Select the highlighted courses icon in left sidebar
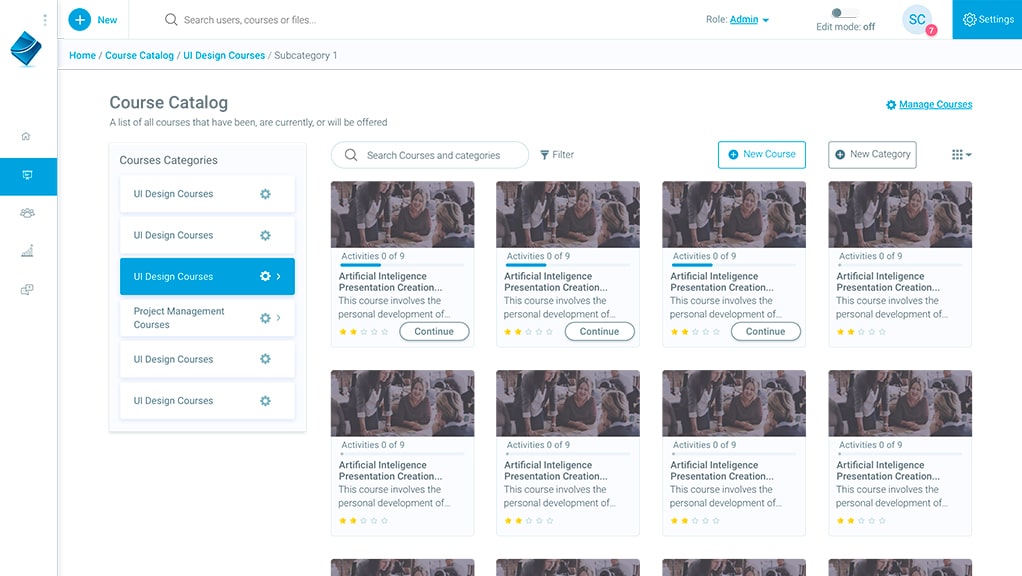1022x576 pixels. 27,176
